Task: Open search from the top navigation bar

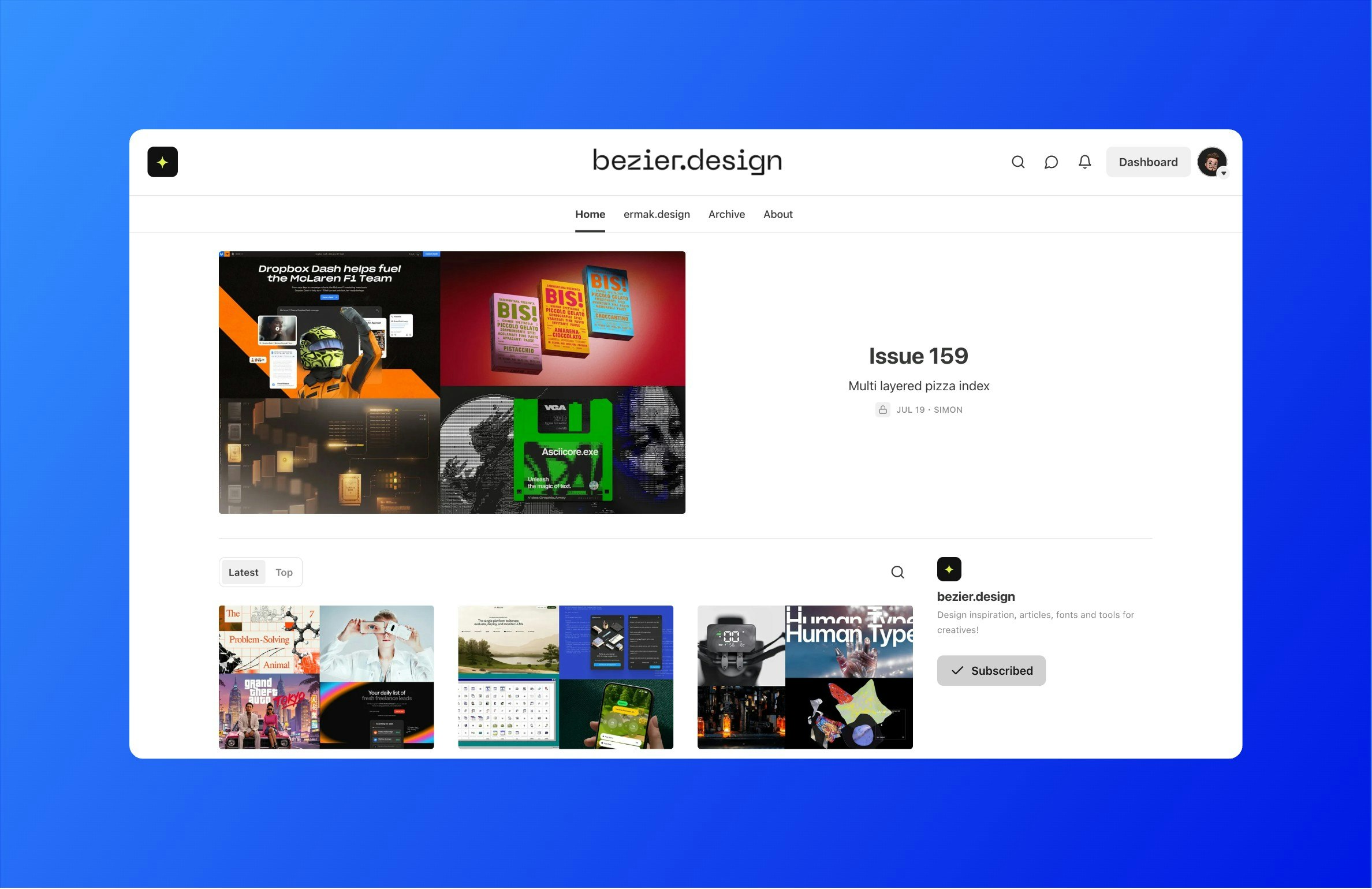Action: pyautogui.click(x=1018, y=162)
